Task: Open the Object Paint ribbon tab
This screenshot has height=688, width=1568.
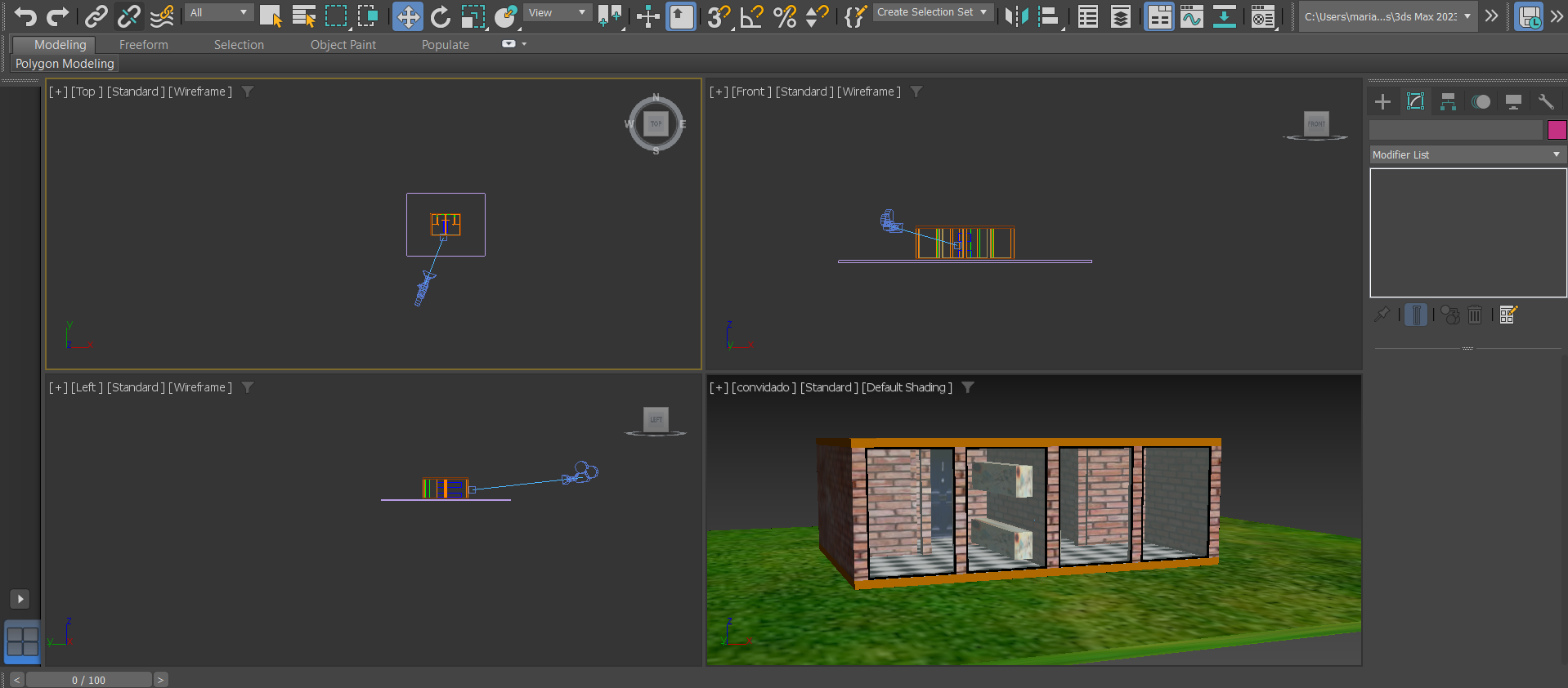Action: click(343, 45)
